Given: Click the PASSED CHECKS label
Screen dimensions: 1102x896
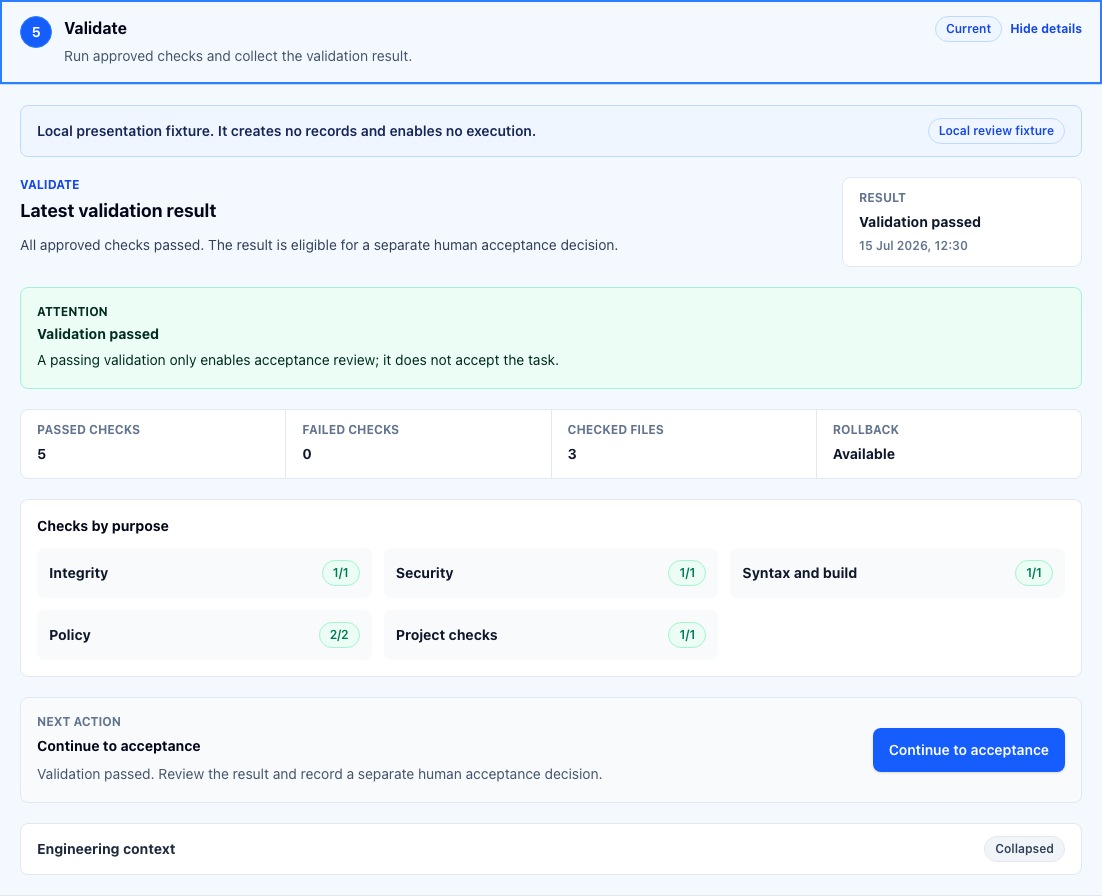Looking at the screenshot, I should coord(89,430).
